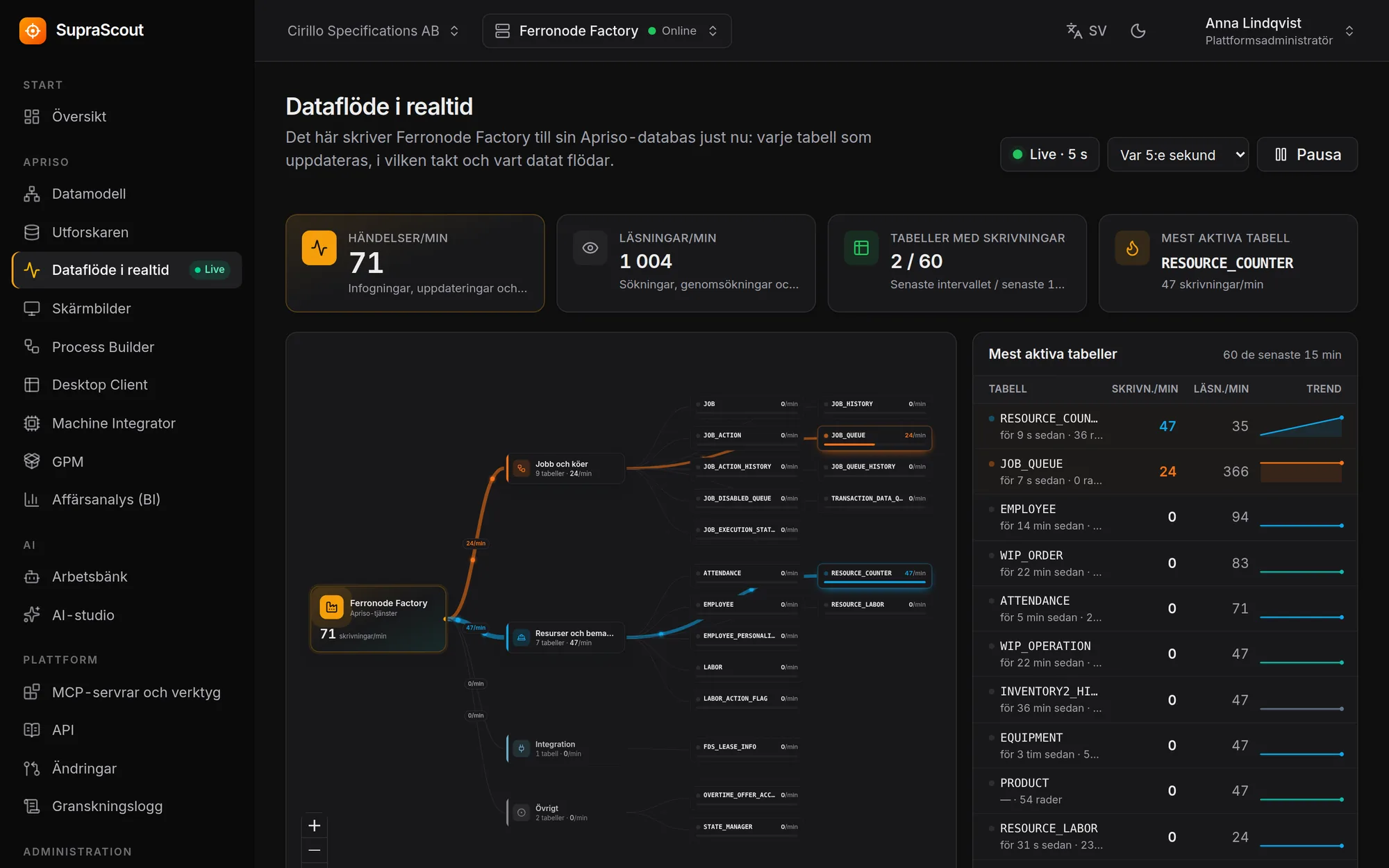Toggle the Live · 5 s indicator
Image resolution: width=1389 pixels, height=868 pixels.
pos(1049,154)
